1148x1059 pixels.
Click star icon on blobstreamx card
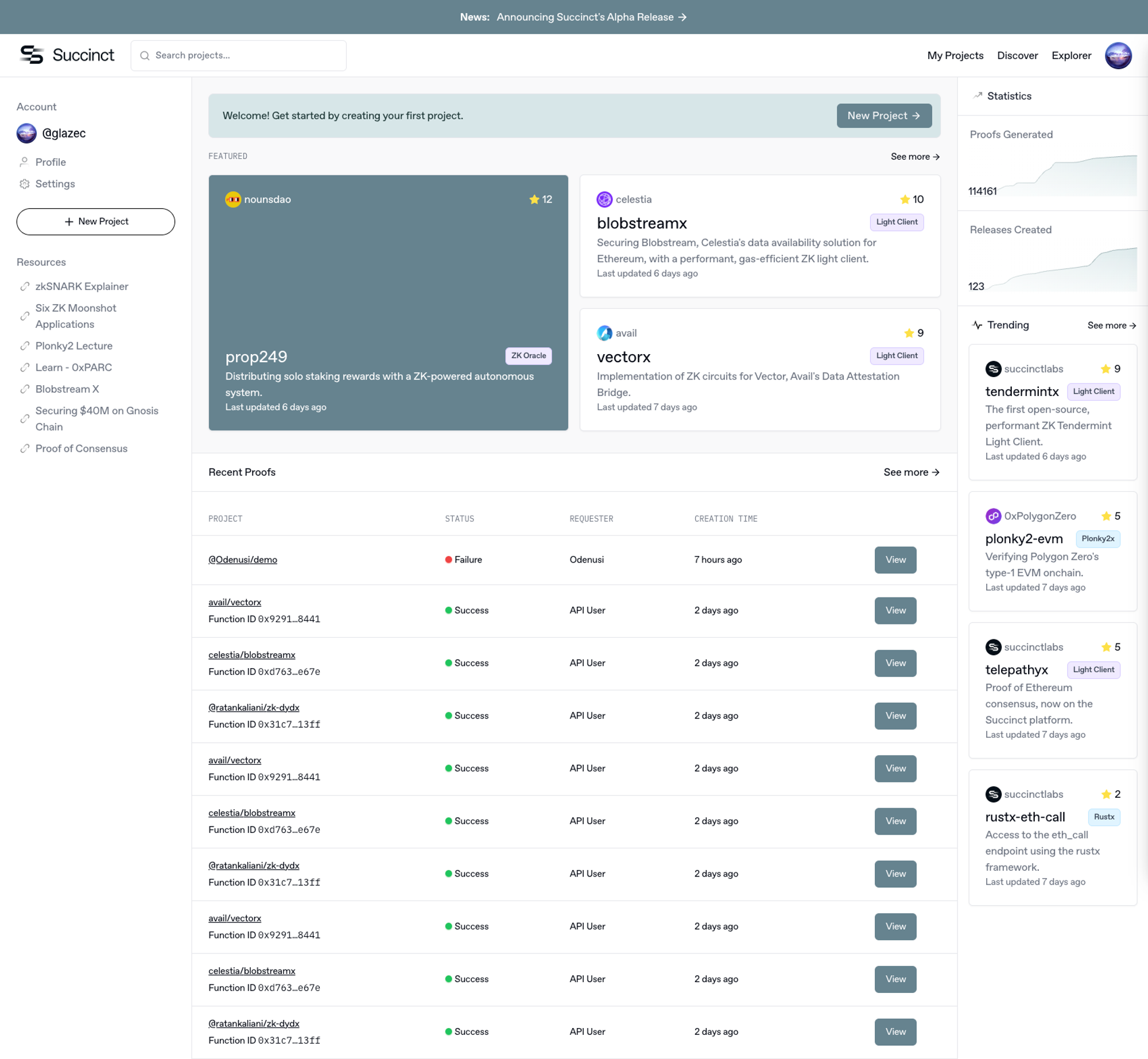click(x=905, y=199)
